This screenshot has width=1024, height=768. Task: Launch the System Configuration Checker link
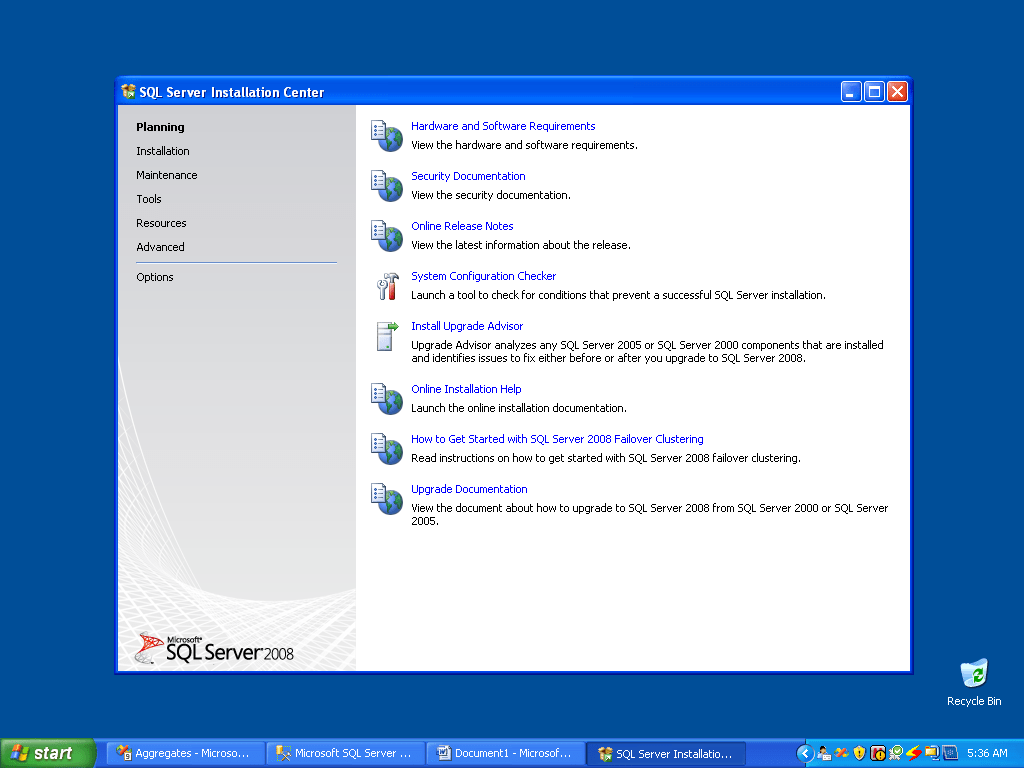pos(483,276)
